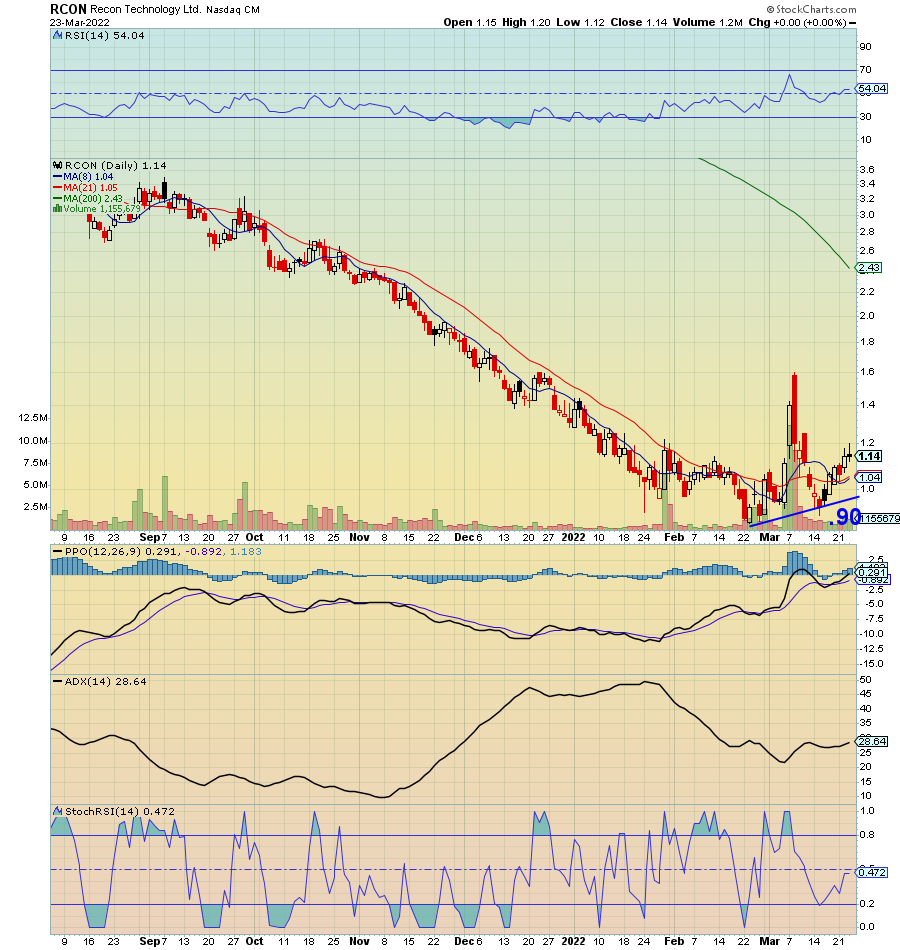Image resolution: width=900 pixels, height=950 pixels.
Task: Click the 28.64 ADX value tag on the axis
Action: [872, 741]
